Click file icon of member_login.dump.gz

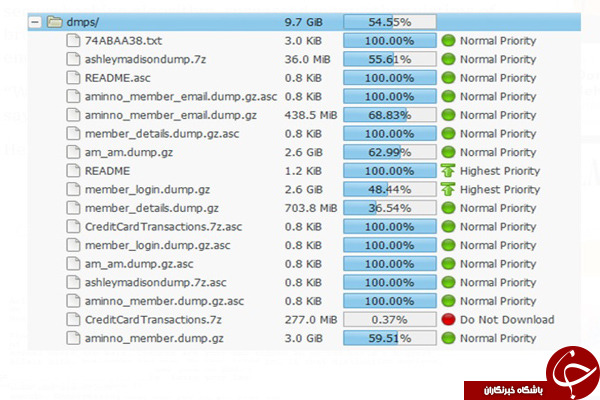coord(73,189)
